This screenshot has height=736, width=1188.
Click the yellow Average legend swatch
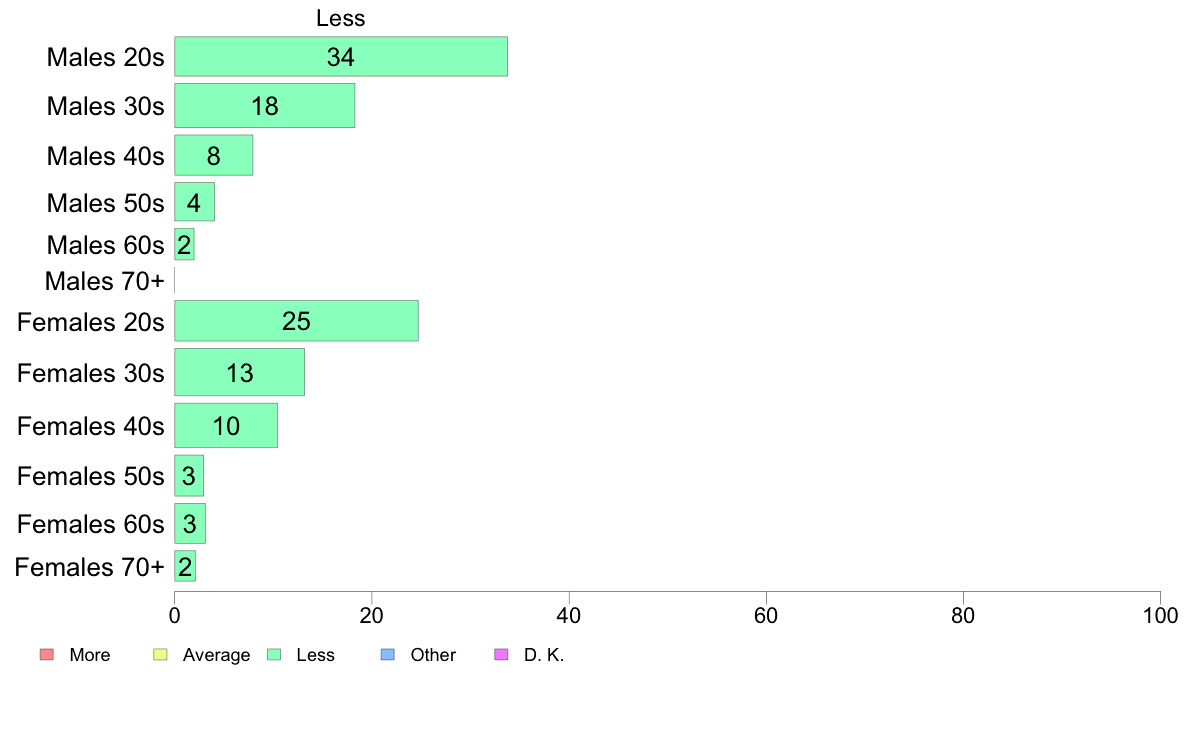(x=160, y=654)
